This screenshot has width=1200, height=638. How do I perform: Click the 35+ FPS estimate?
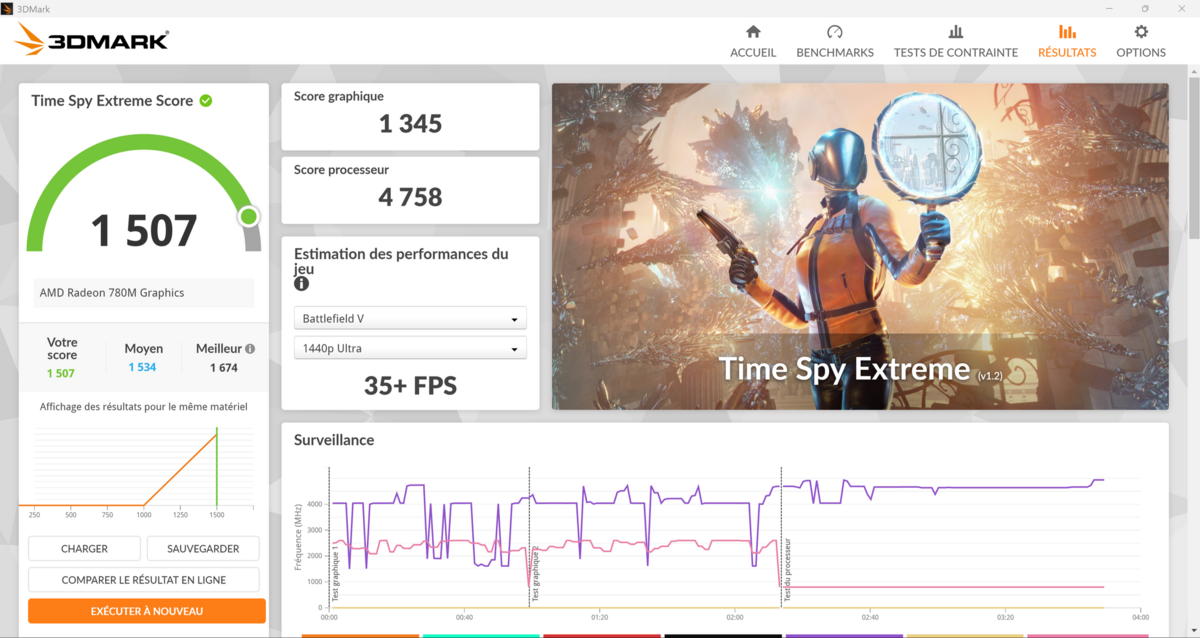(410, 385)
